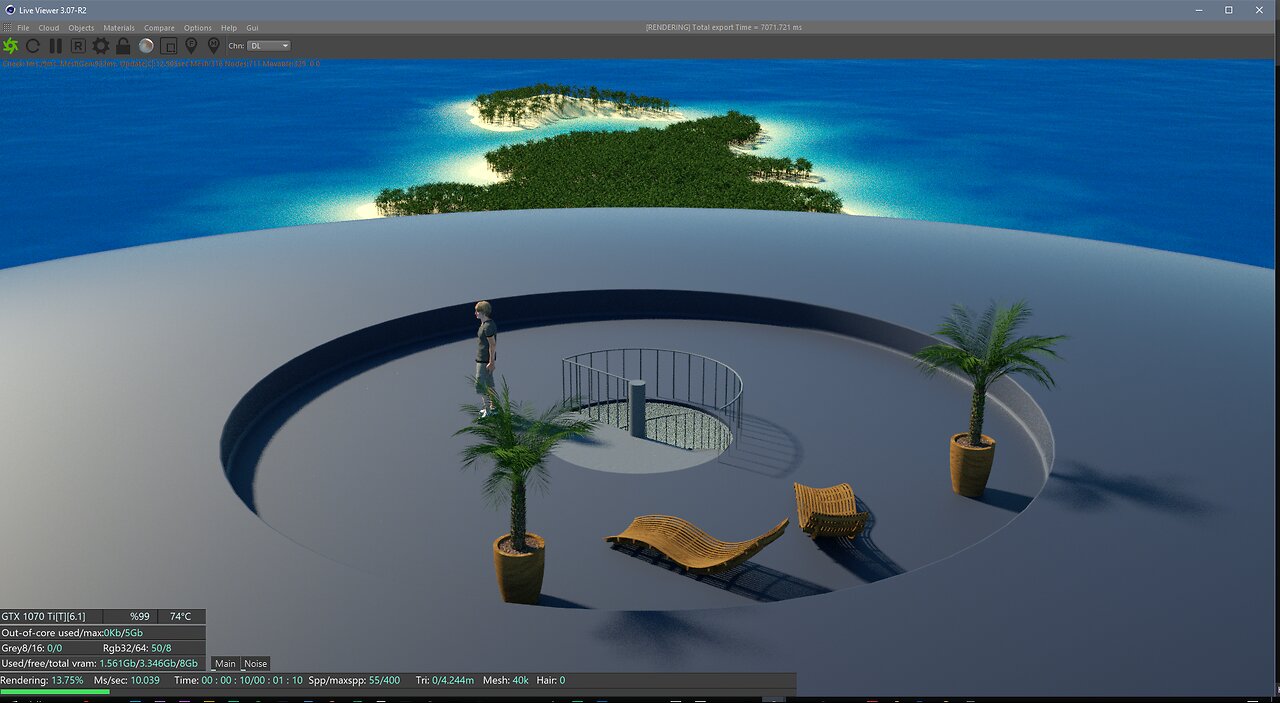Click the Time elapsed readout
This screenshot has width=1280, height=703.
[238, 680]
